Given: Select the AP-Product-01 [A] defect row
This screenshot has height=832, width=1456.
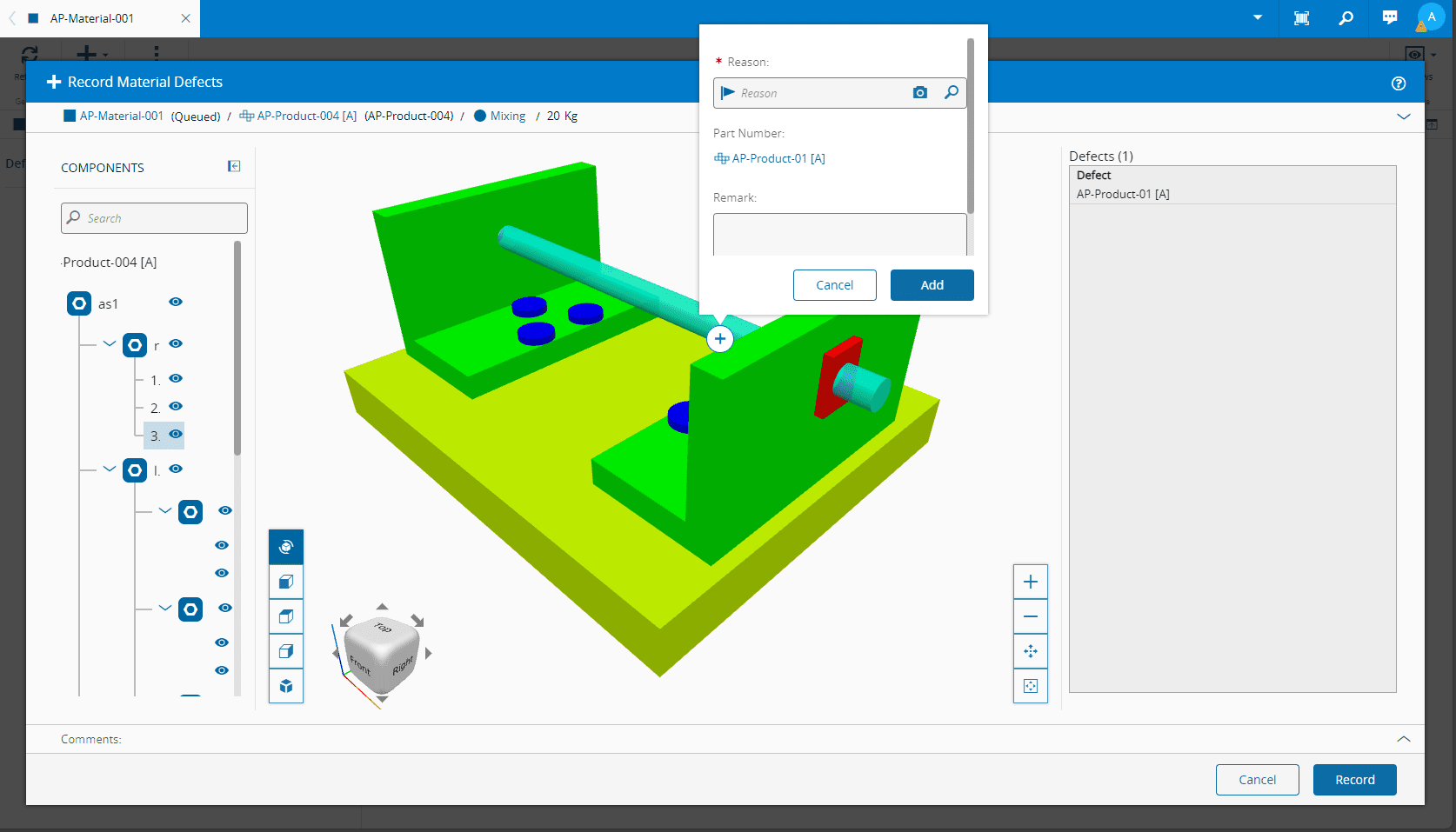Looking at the screenshot, I should pyautogui.click(x=1232, y=194).
